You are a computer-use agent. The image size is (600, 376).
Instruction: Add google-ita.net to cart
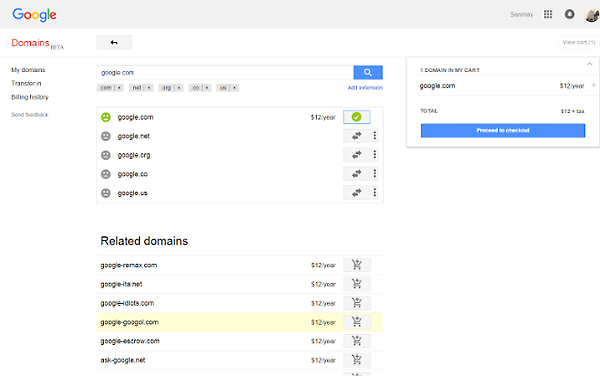coord(357,284)
